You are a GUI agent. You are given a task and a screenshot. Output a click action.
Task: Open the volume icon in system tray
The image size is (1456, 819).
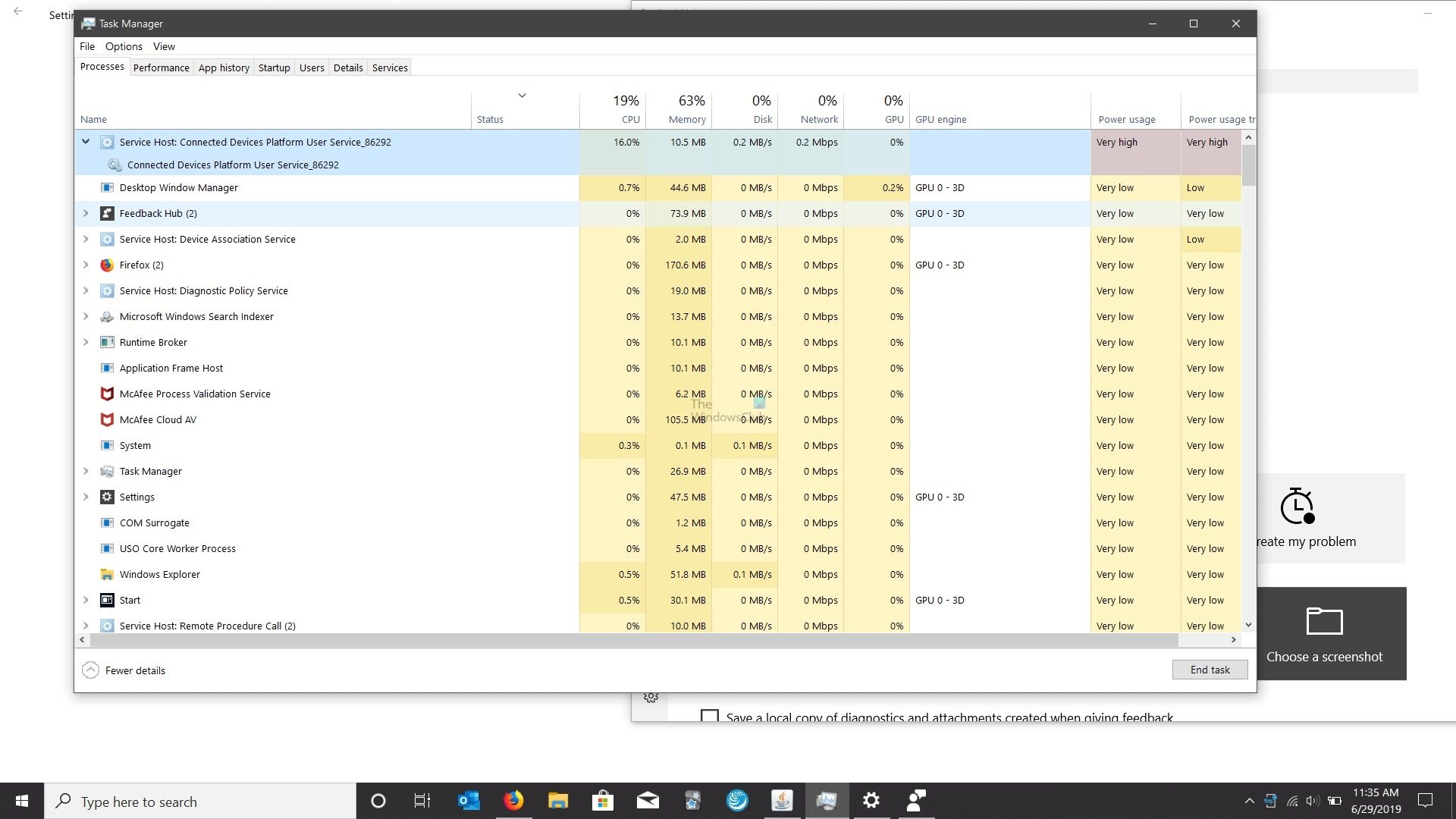coord(1312,800)
